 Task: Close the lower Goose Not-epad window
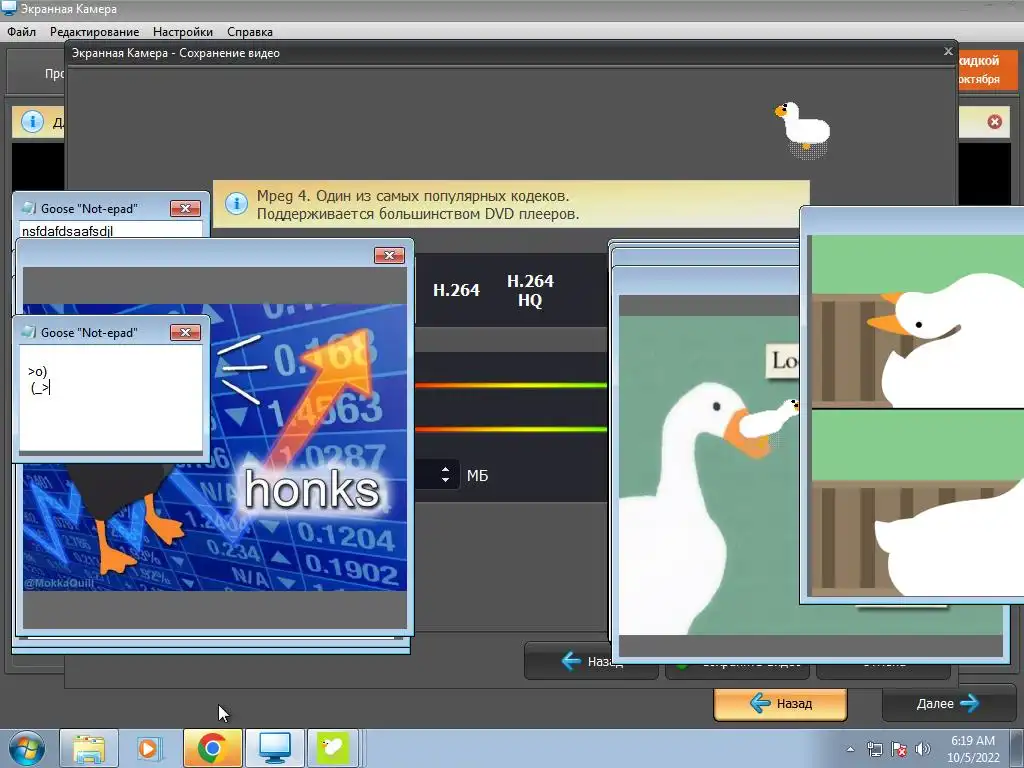pyautogui.click(x=185, y=332)
